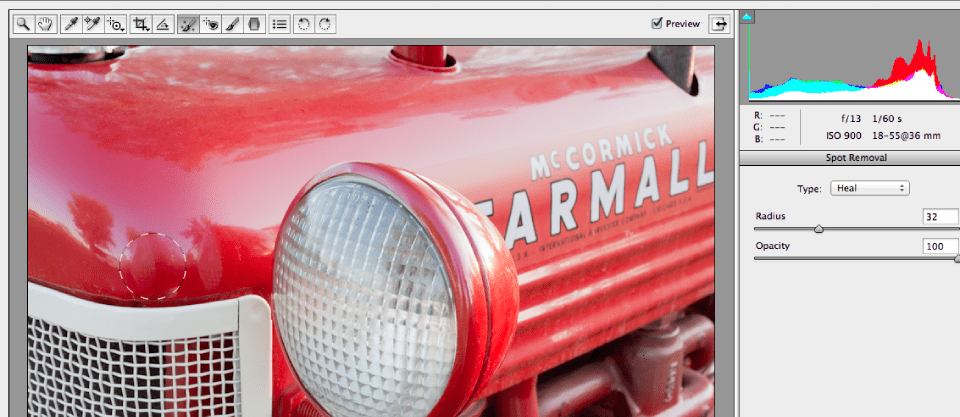Image resolution: width=960 pixels, height=417 pixels.
Task: Select the Adjustment Brush tool
Action: [232, 24]
